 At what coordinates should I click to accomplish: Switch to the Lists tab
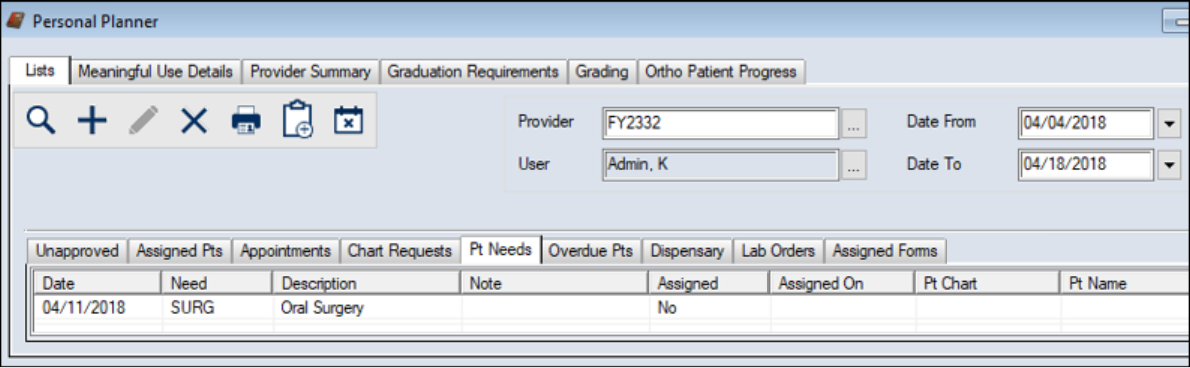(40, 71)
